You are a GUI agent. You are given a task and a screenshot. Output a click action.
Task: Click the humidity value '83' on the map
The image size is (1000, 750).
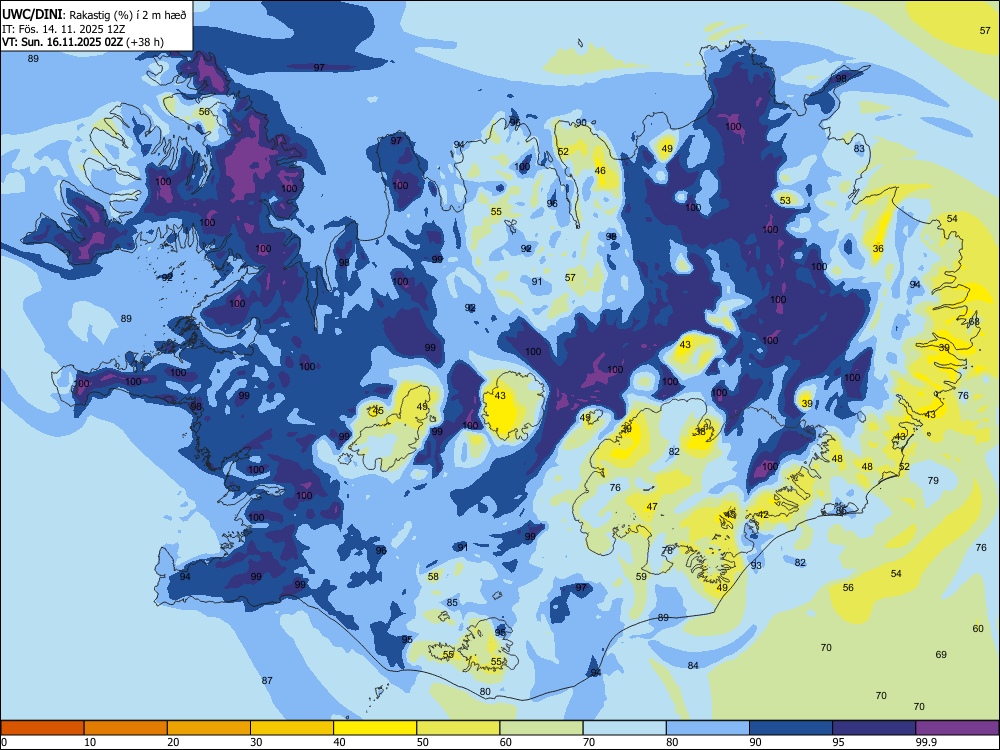tap(859, 149)
